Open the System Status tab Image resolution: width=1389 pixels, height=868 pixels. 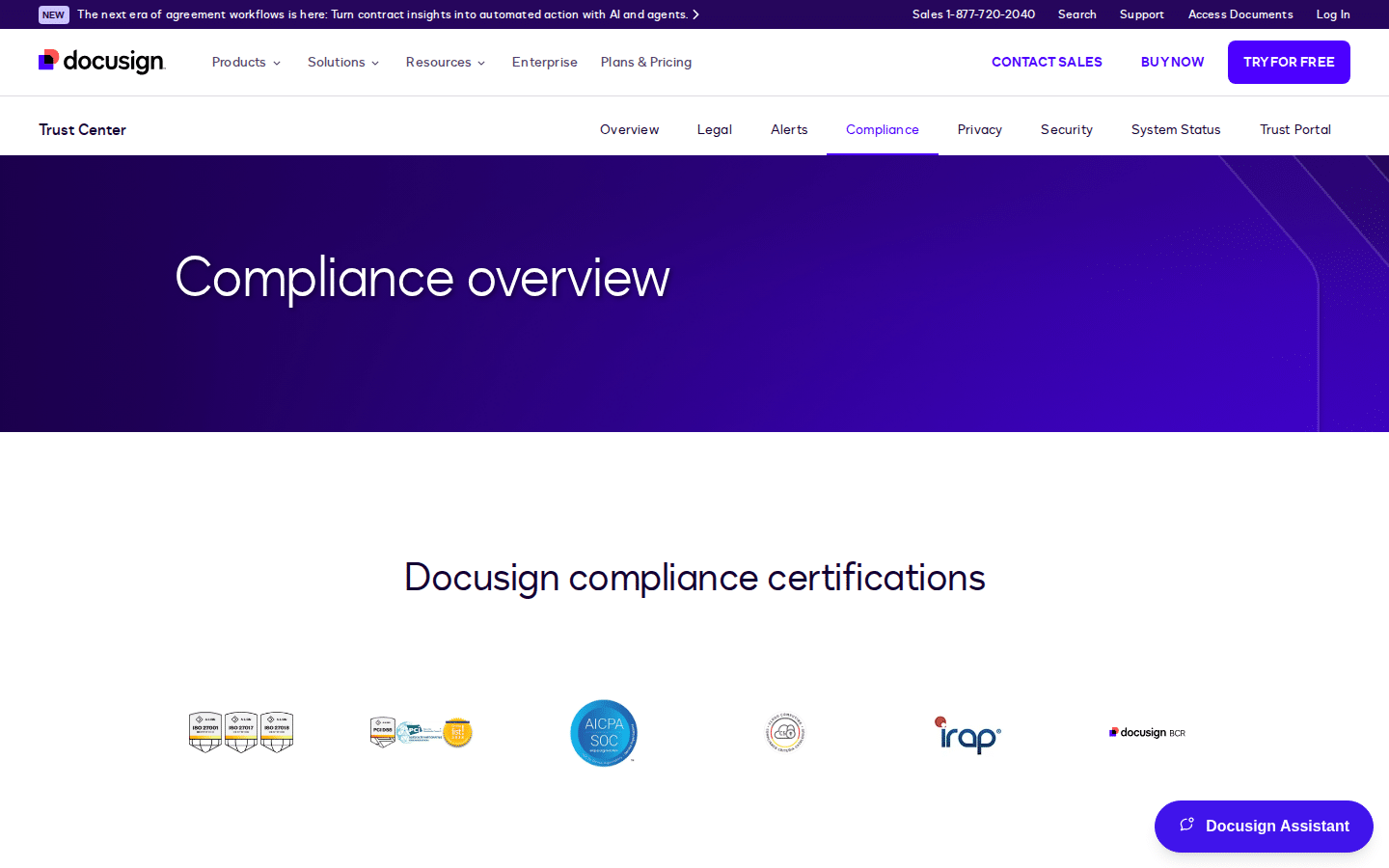(1176, 129)
